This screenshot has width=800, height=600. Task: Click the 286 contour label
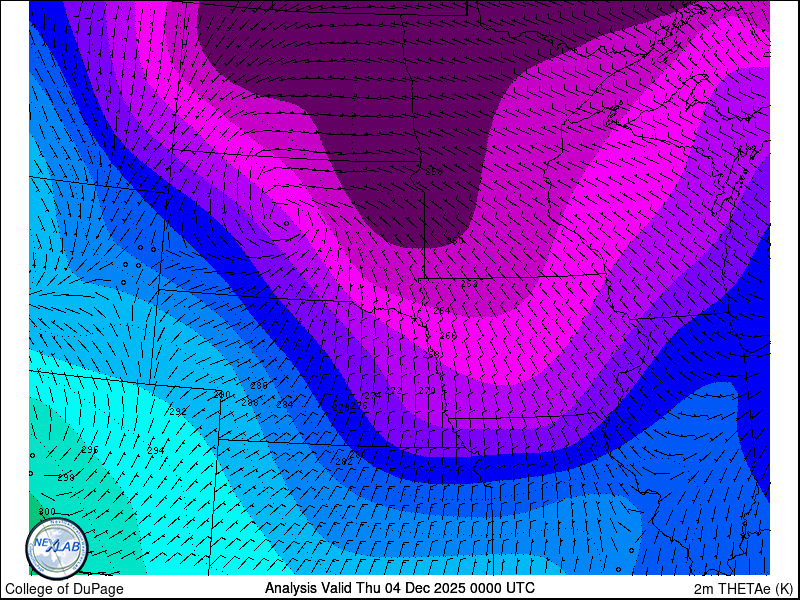click(259, 386)
